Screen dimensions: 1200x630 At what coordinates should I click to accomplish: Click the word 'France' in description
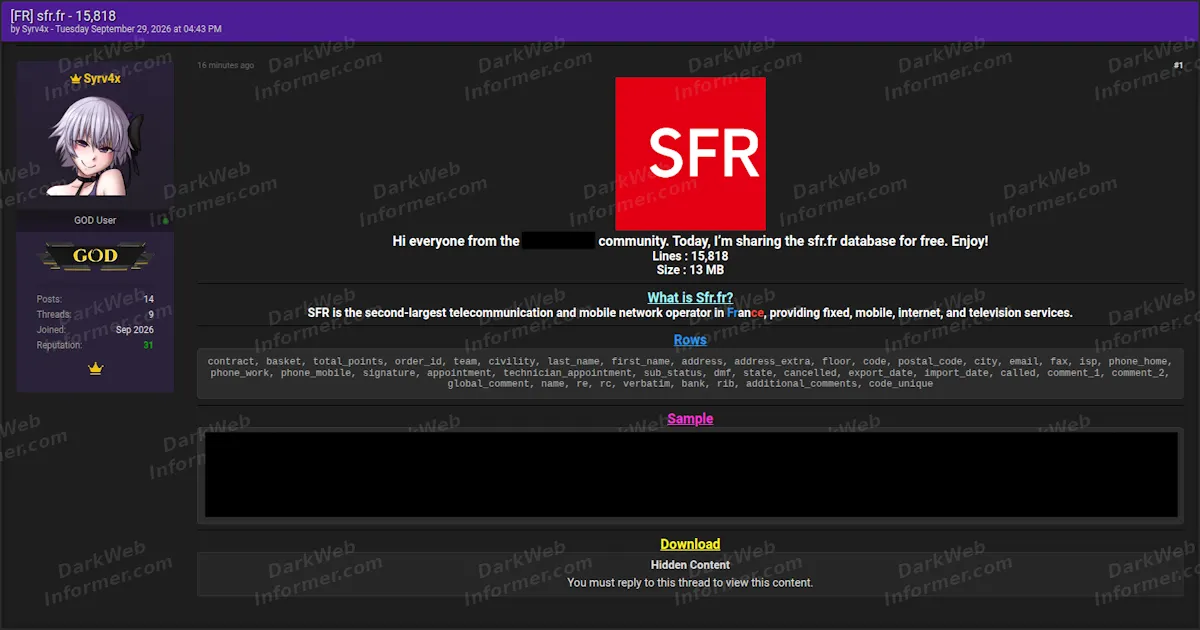745,313
